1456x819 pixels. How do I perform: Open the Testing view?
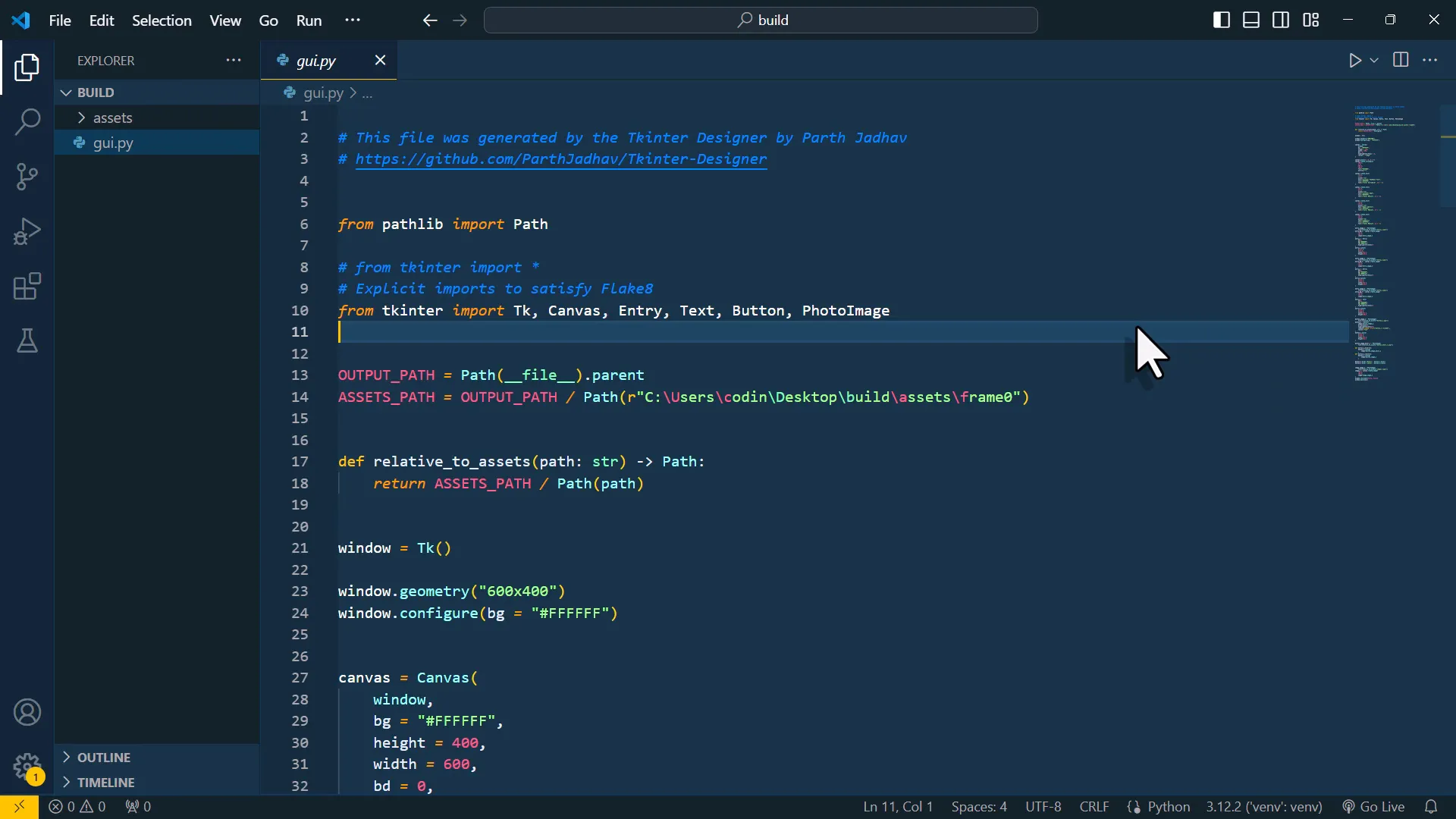[27, 341]
